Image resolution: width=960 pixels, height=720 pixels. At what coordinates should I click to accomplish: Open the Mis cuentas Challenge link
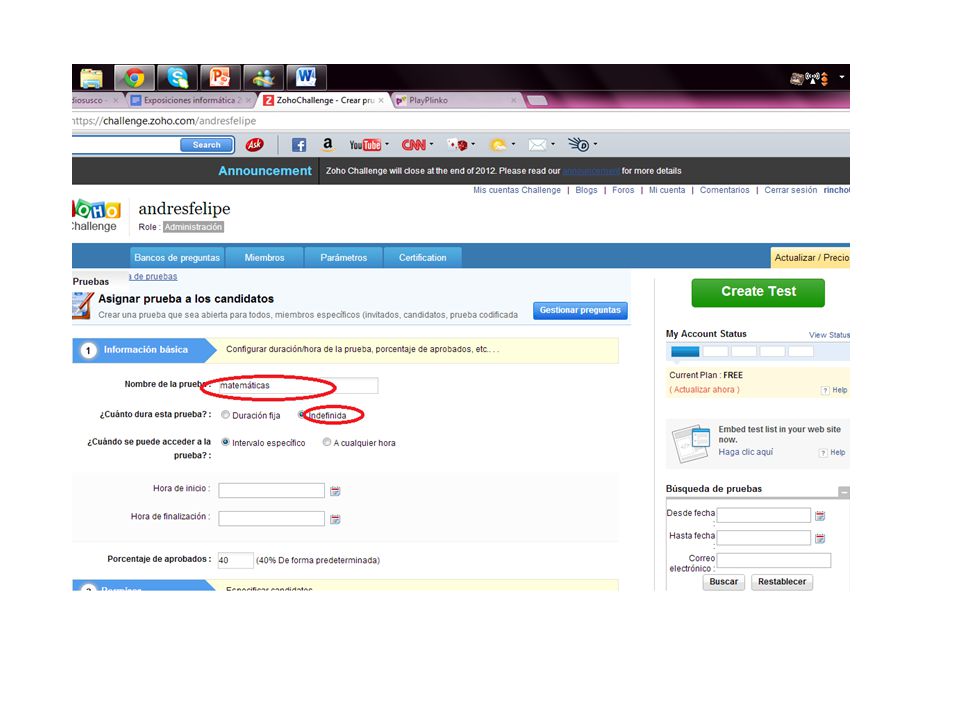[517, 190]
